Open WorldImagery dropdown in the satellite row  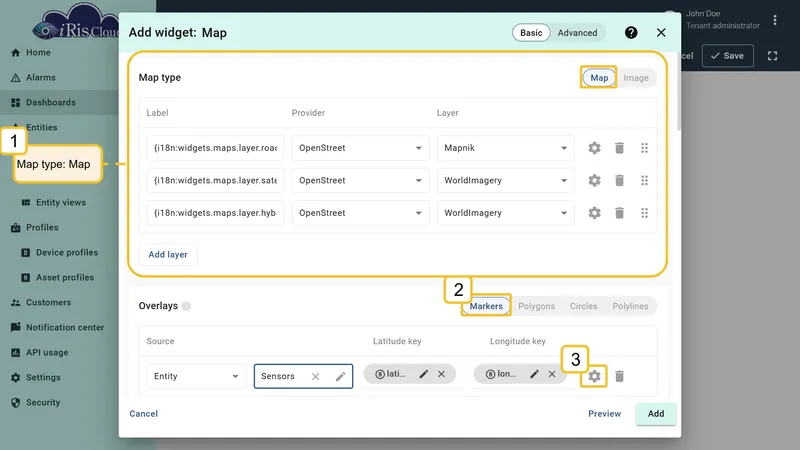pyautogui.click(x=506, y=181)
